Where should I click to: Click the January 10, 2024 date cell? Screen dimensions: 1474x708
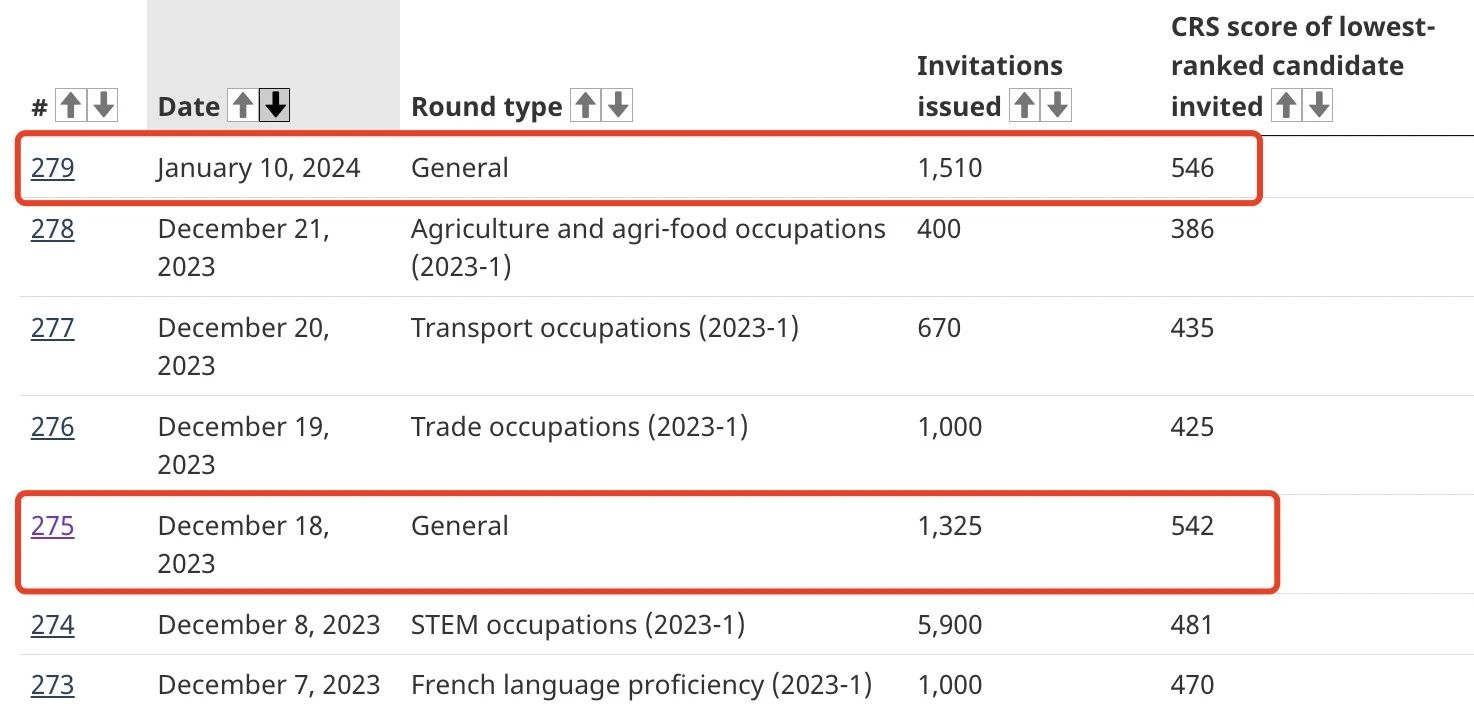tap(258, 167)
